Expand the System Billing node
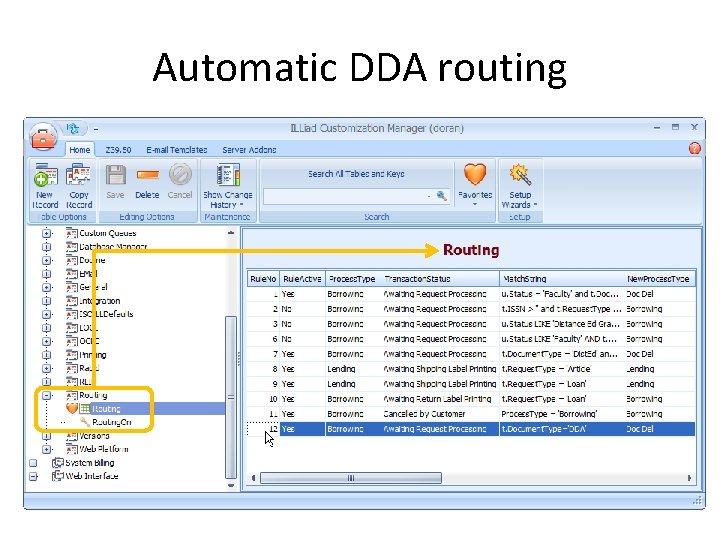The width and height of the screenshot is (720, 540). coord(33,463)
